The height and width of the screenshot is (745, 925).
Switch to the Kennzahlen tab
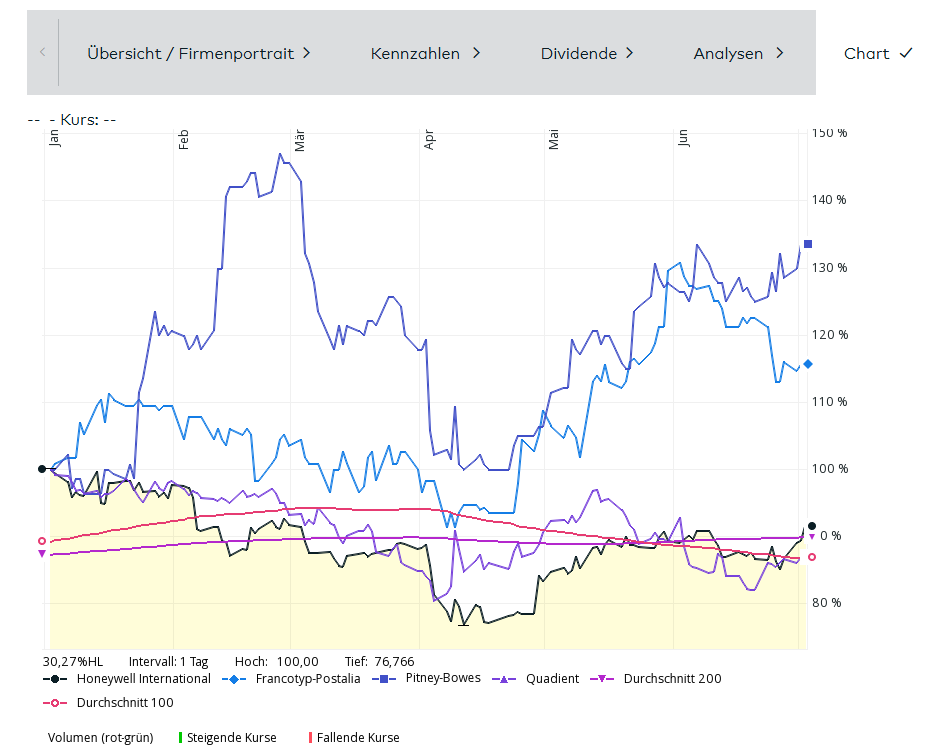[425, 53]
